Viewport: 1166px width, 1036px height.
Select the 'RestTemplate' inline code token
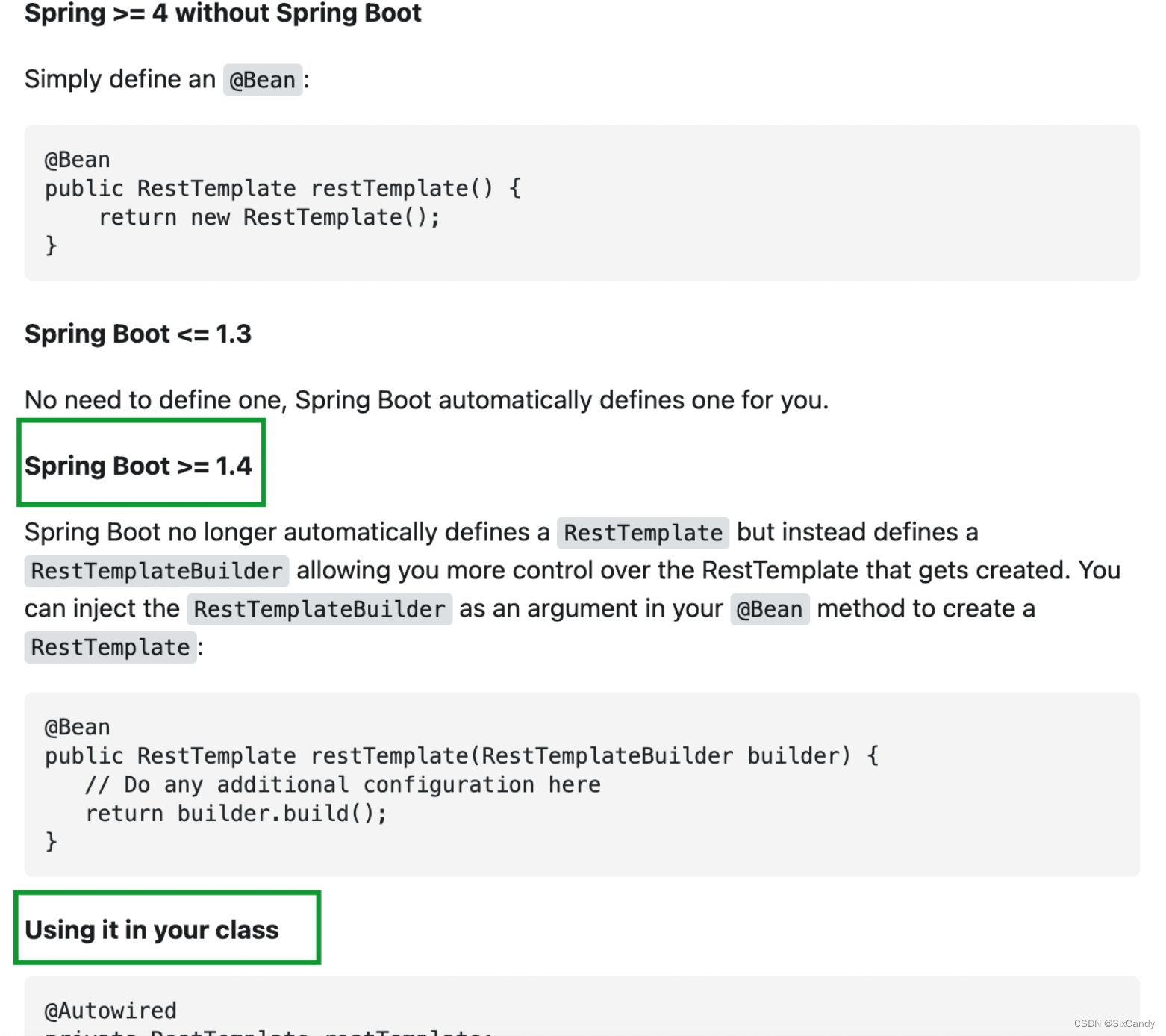tap(641, 533)
